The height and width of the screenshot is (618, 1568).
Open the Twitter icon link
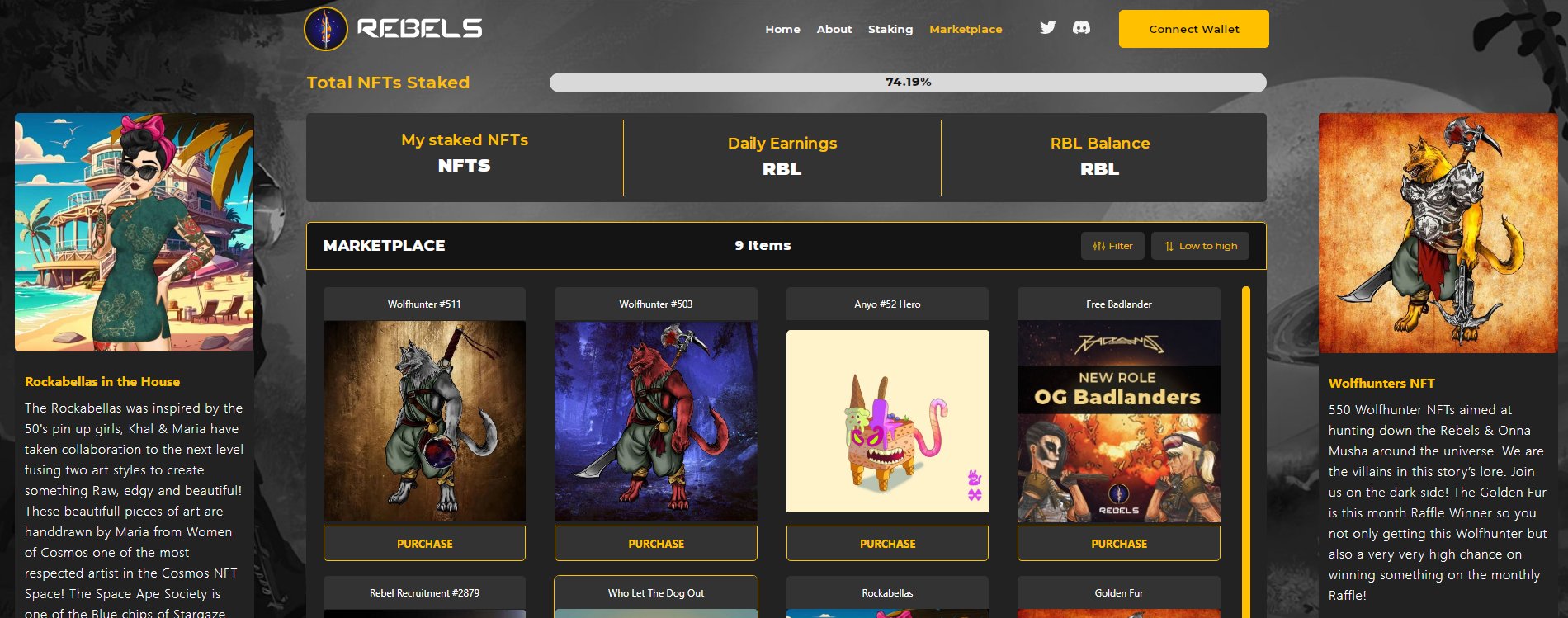[1047, 27]
